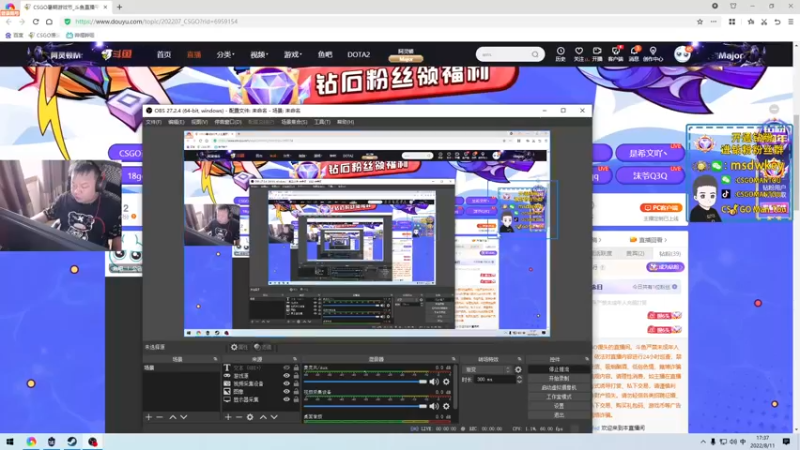
Task: Enable 工作室模式 studio mode
Action: click(559, 396)
